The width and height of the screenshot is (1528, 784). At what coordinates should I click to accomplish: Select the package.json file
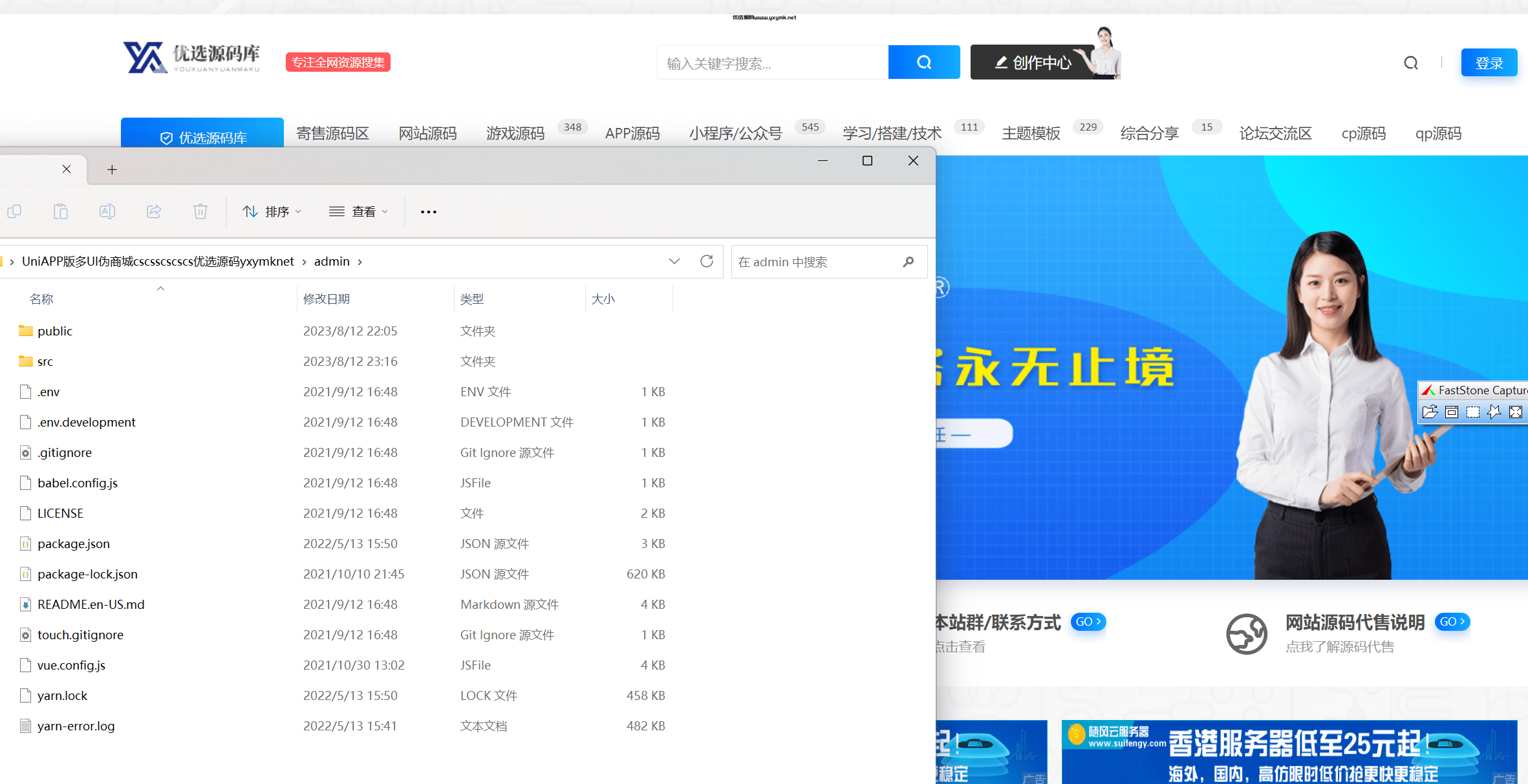coord(74,544)
